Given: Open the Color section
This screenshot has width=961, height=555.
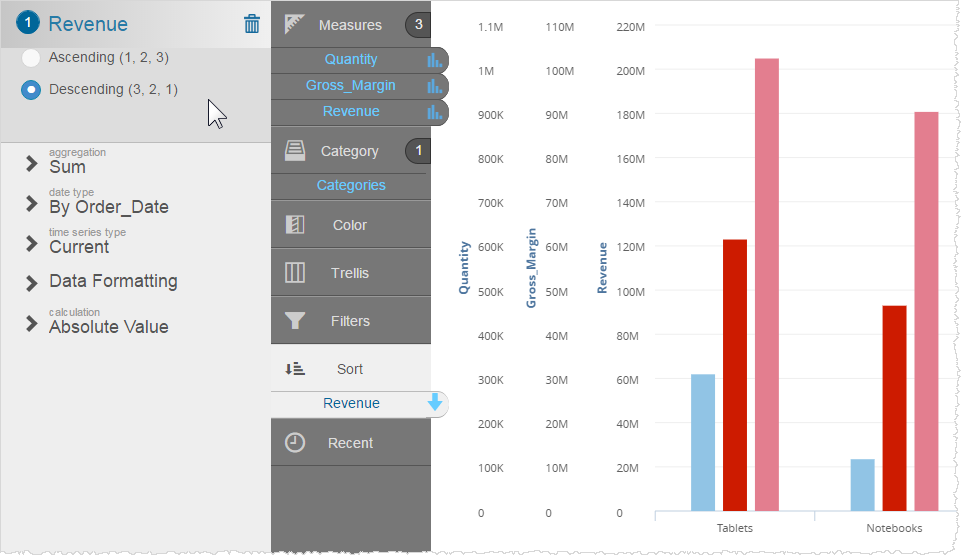Looking at the screenshot, I should pyautogui.click(x=350, y=225).
